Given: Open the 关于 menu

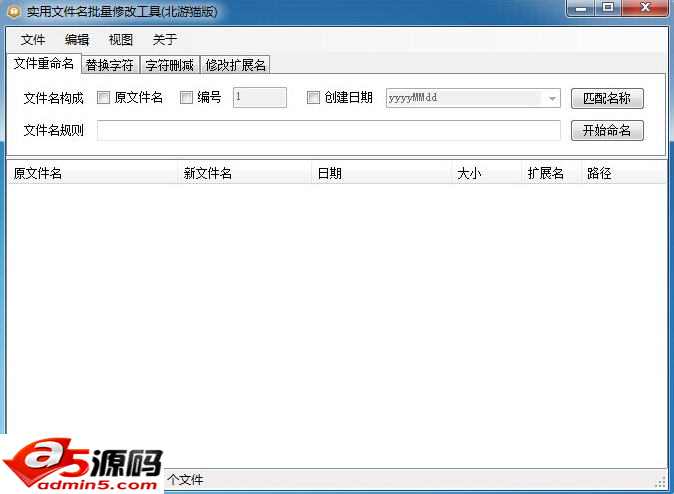Looking at the screenshot, I should 165,40.
